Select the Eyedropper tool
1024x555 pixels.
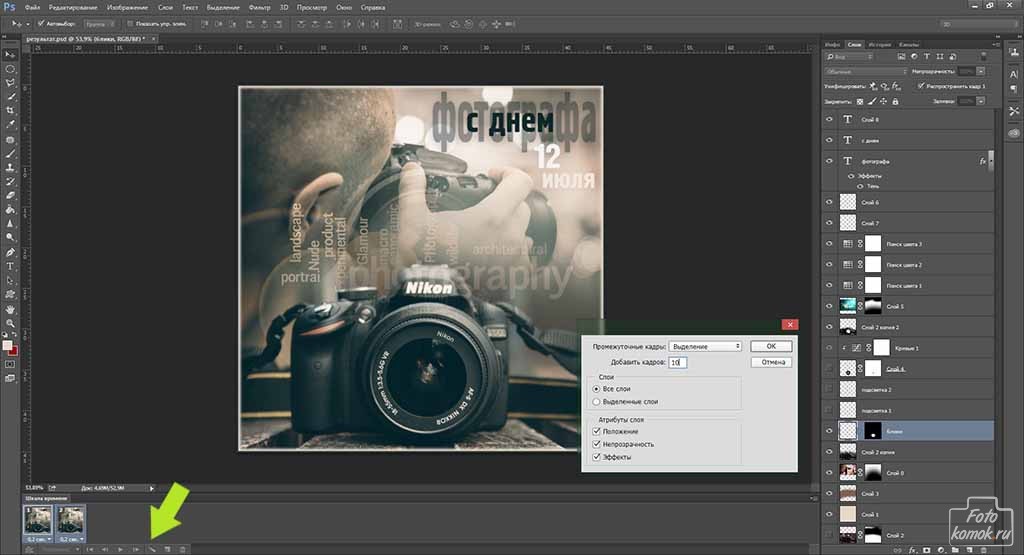click(x=10, y=124)
